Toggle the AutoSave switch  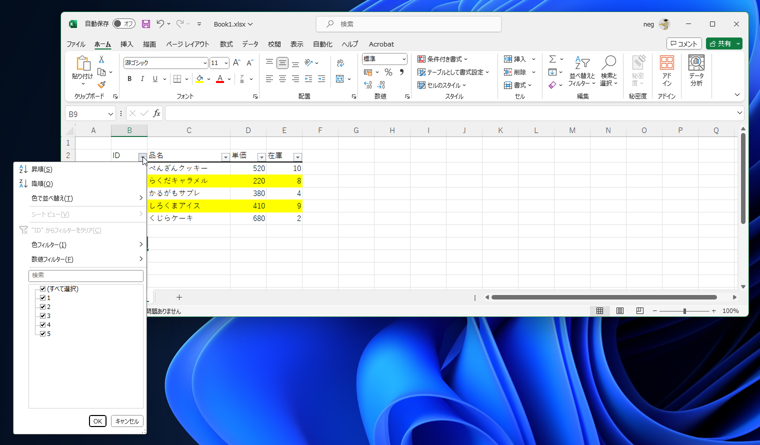[124, 24]
